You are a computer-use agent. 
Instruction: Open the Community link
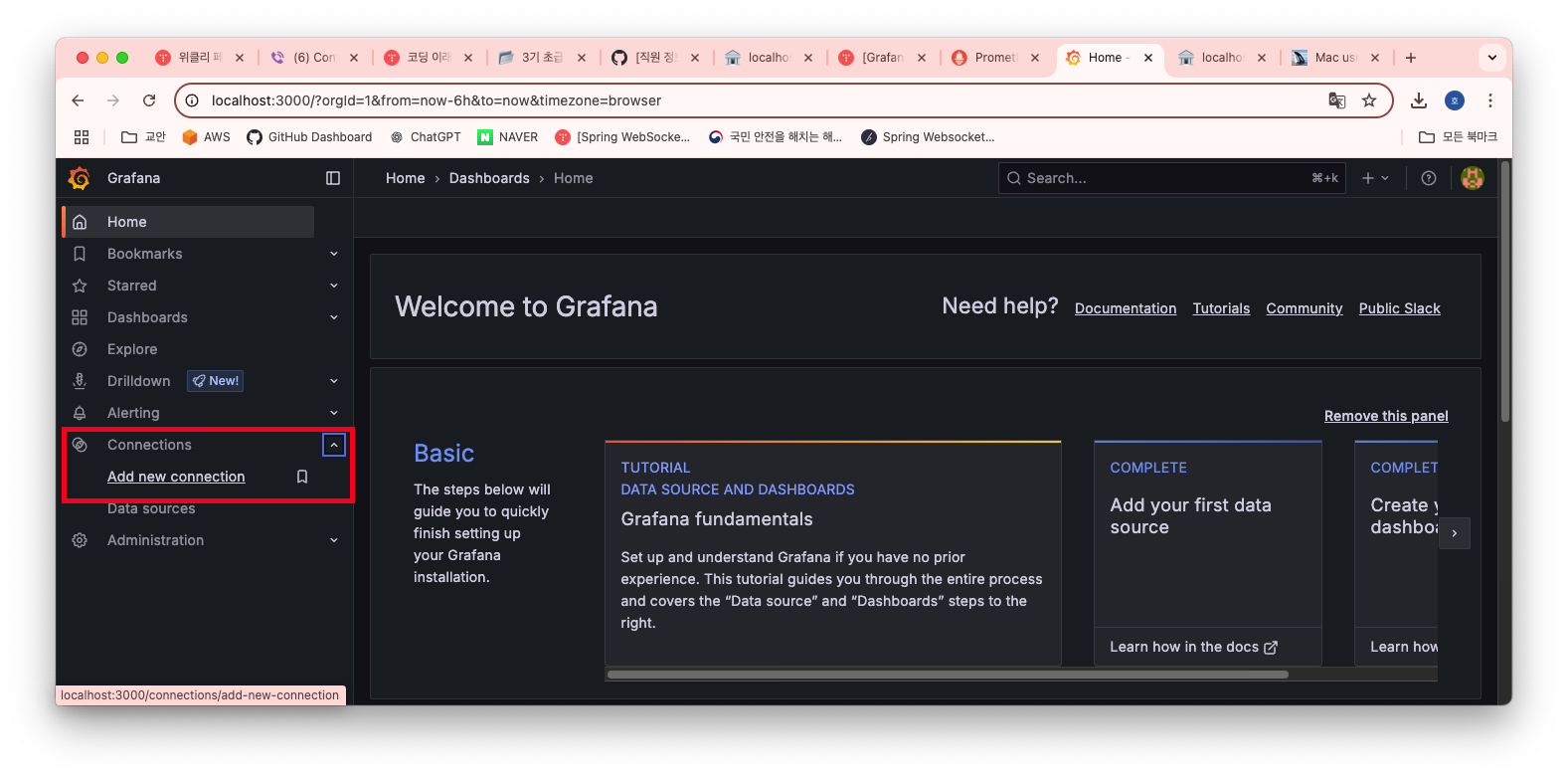coord(1305,308)
